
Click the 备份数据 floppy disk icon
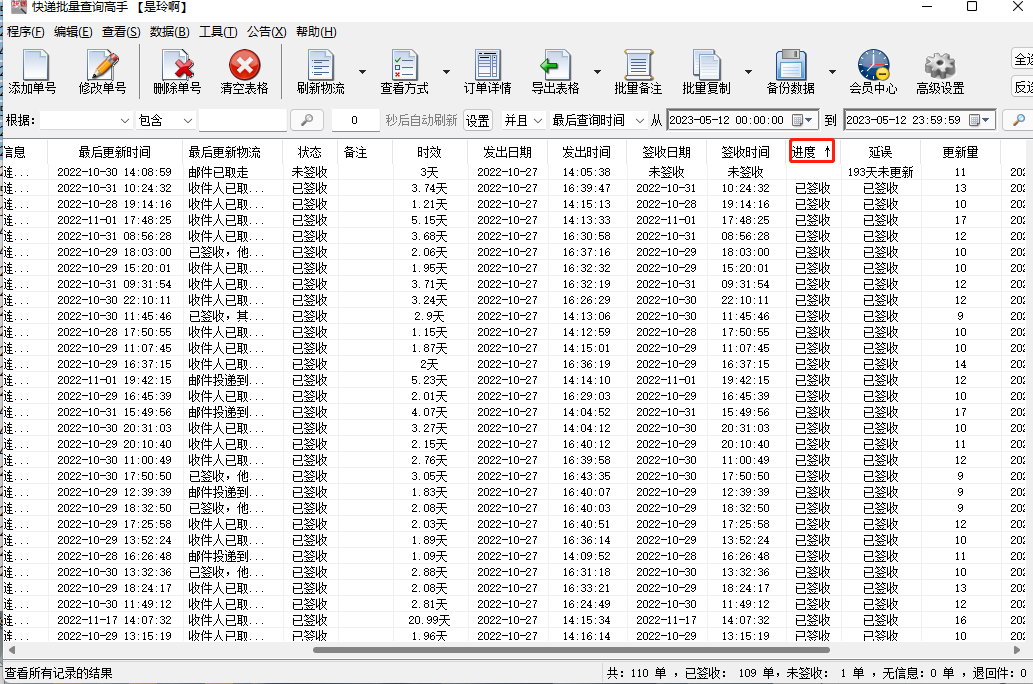791,66
